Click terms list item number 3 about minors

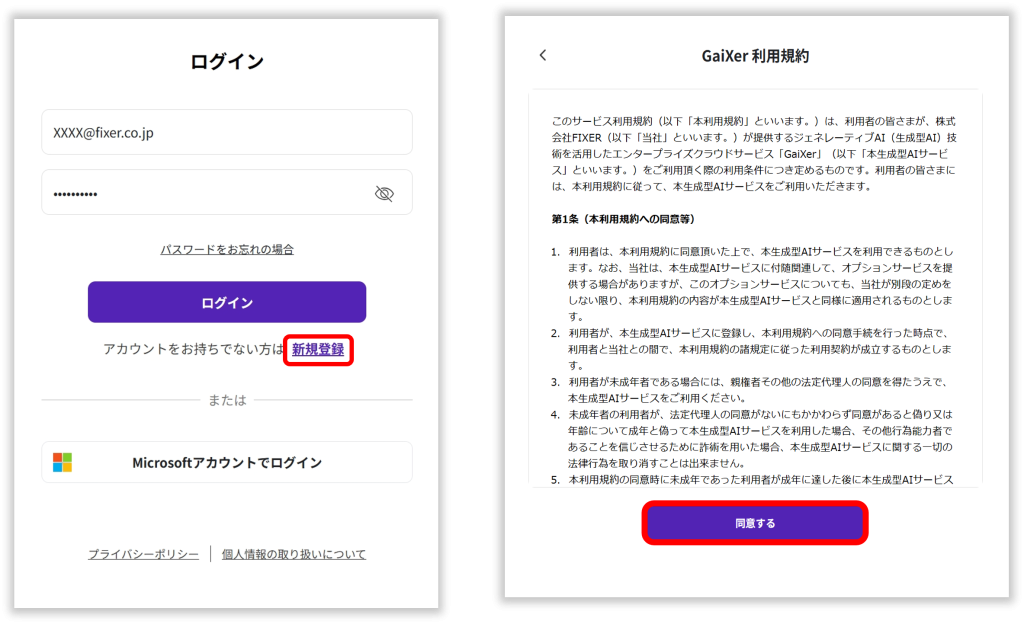click(760, 389)
